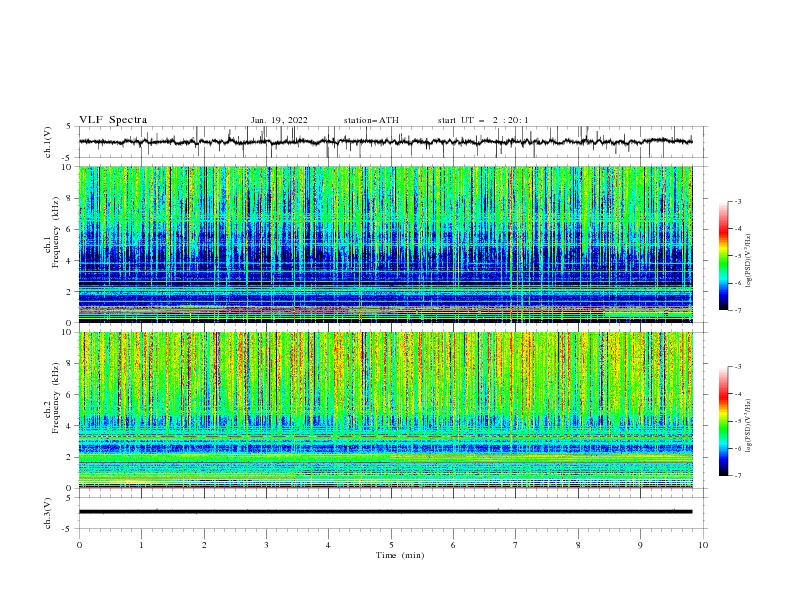The width and height of the screenshot is (792, 612).
Task: Click the "1" tick on the time axis
Action: coord(141,545)
